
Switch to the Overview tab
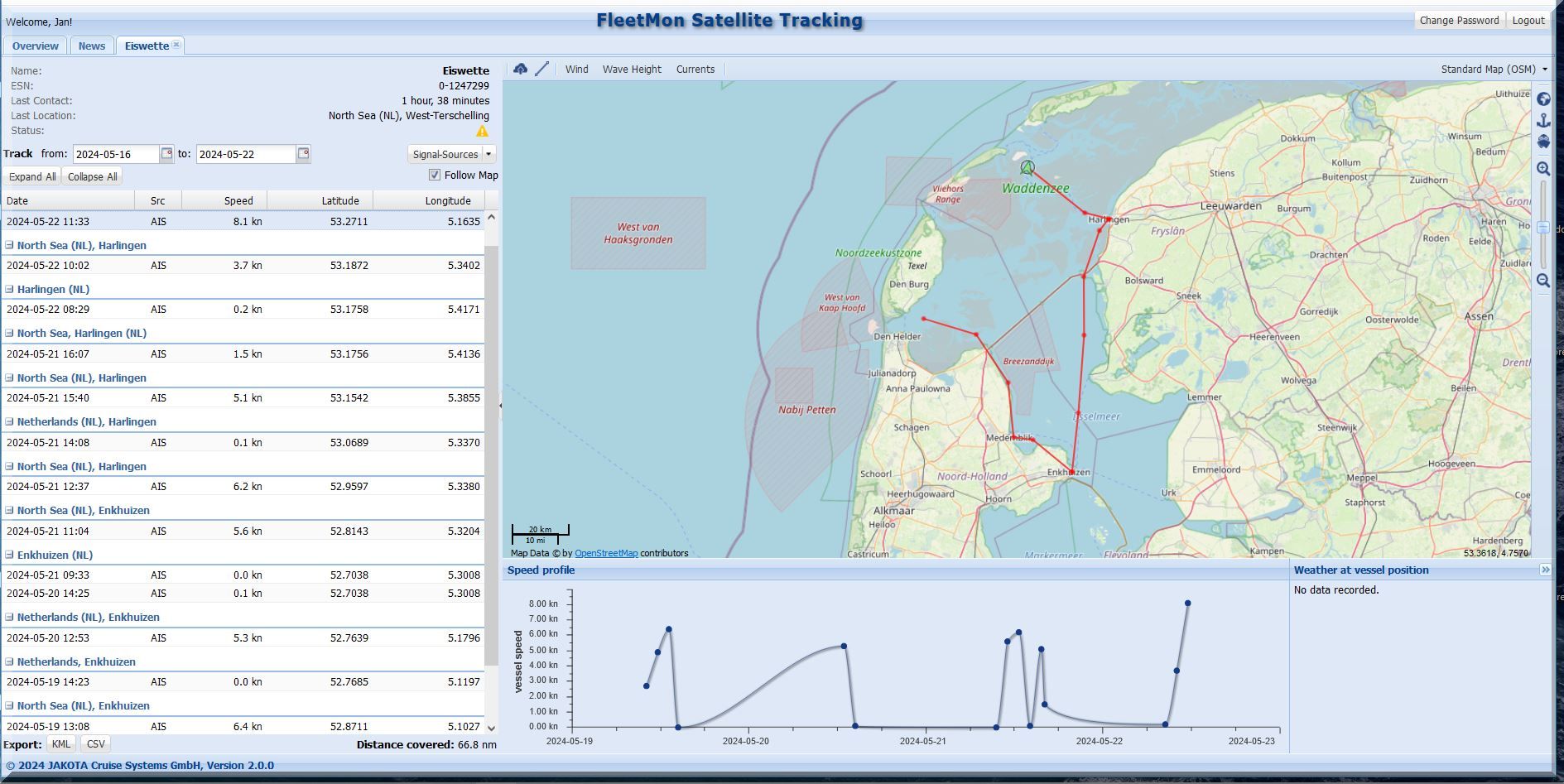36,46
